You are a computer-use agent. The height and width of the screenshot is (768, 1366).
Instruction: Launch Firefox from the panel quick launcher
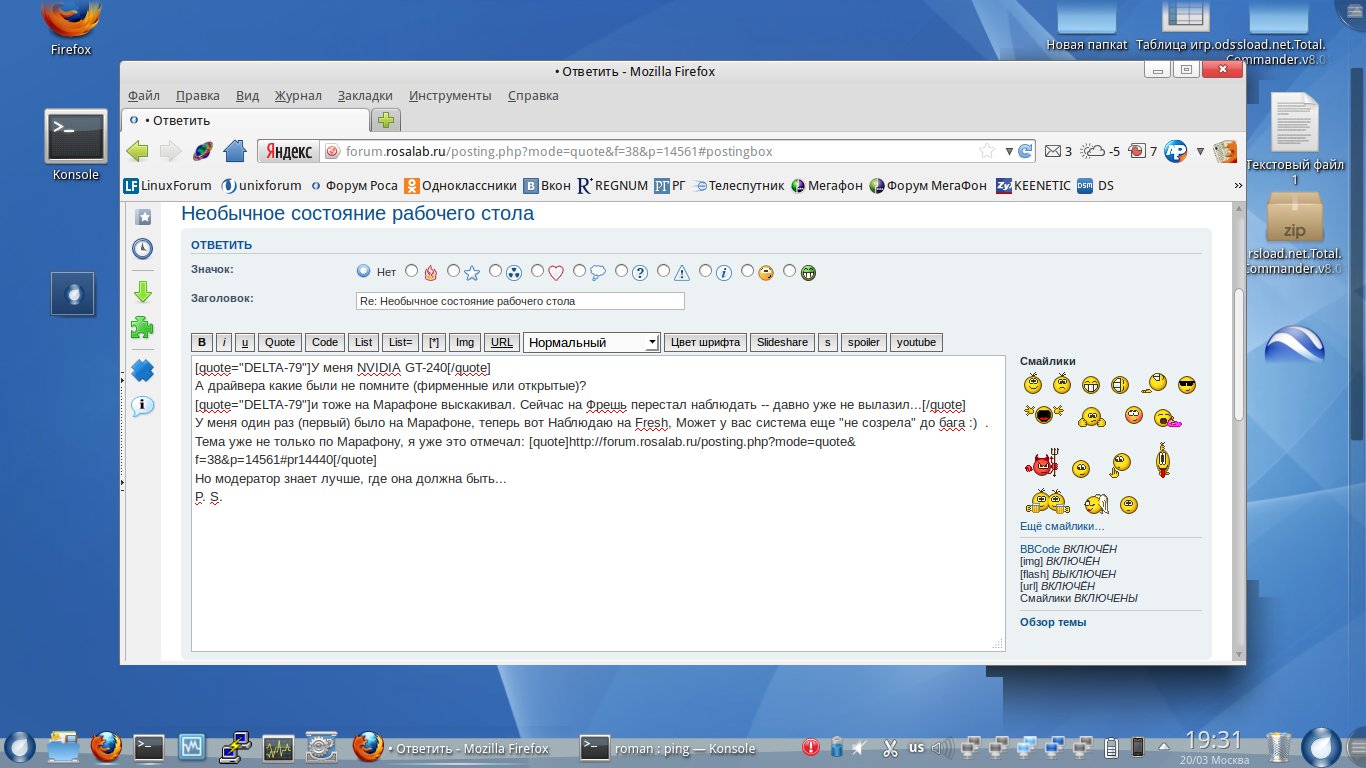[x=106, y=747]
